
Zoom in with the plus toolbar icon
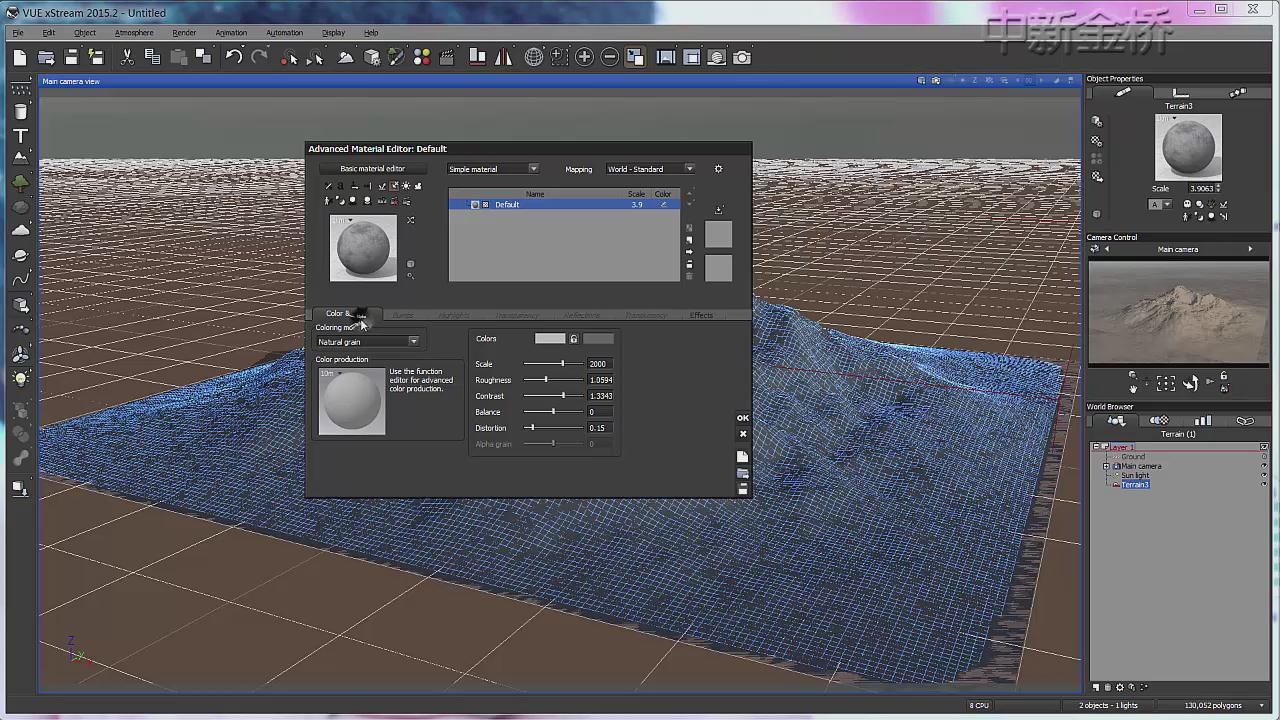[585, 57]
